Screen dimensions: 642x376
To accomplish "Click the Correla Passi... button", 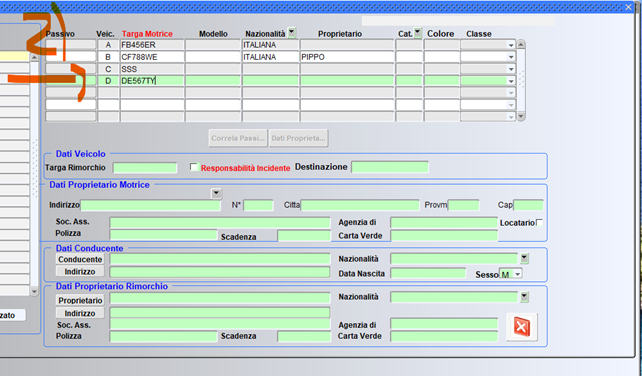I will [x=238, y=138].
